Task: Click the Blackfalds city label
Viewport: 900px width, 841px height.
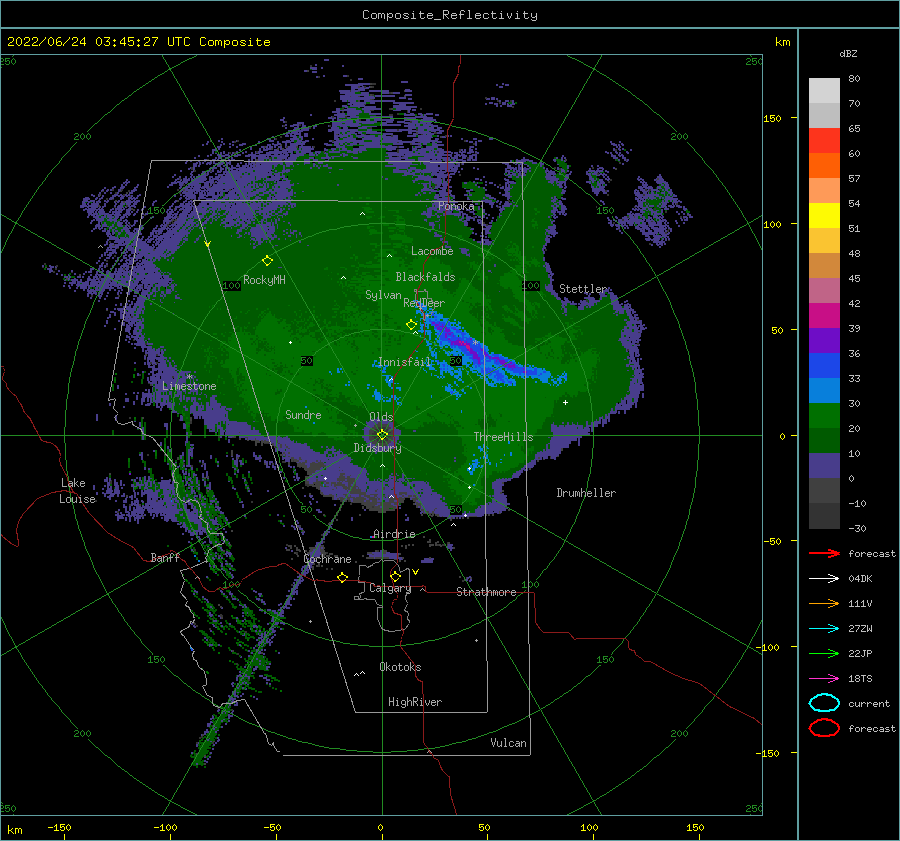Action: pyautogui.click(x=425, y=277)
